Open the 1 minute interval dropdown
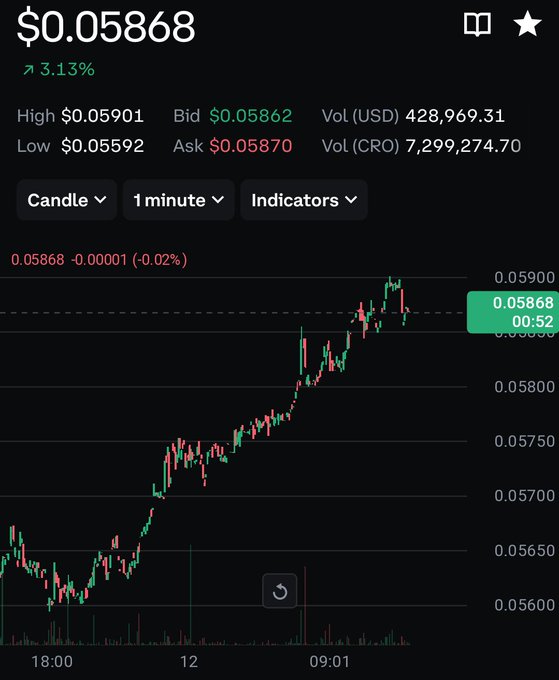Screen dimensions: 559x680 tap(179, 200)
